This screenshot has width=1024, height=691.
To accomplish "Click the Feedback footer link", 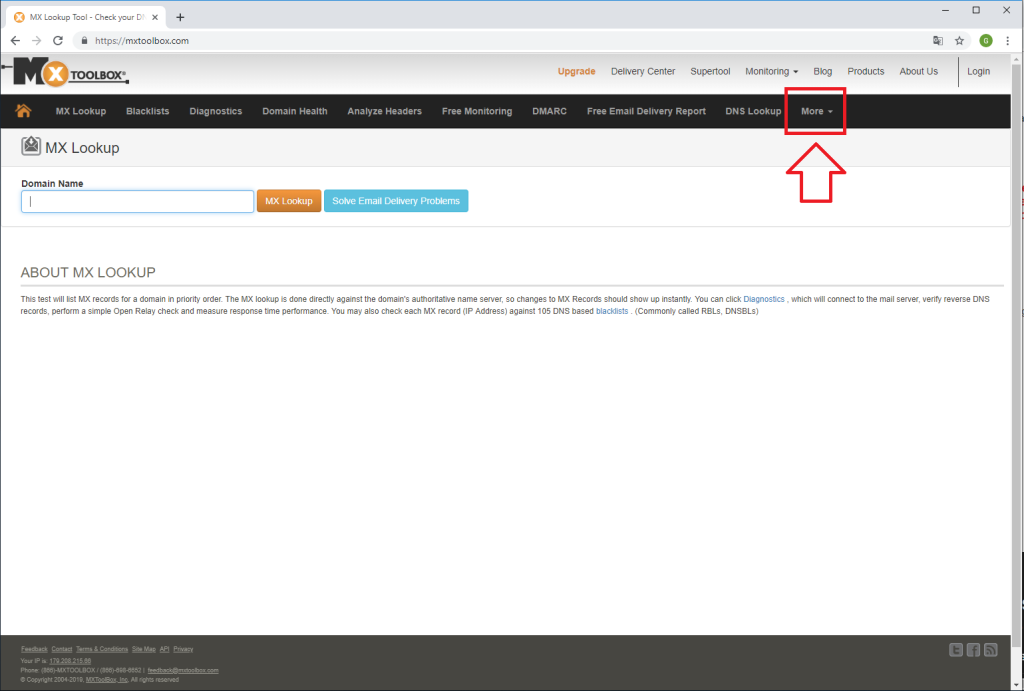I will 34,649.
